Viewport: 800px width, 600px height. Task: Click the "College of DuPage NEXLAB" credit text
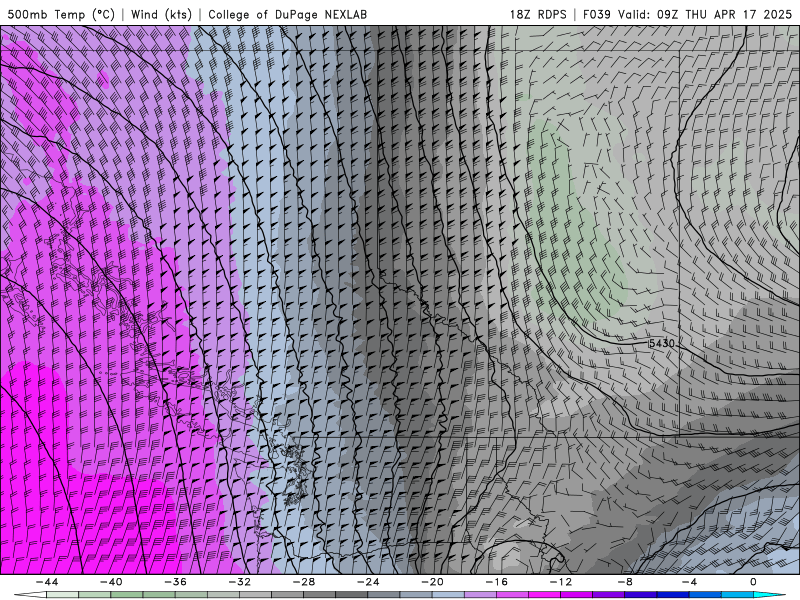[287, 14]
